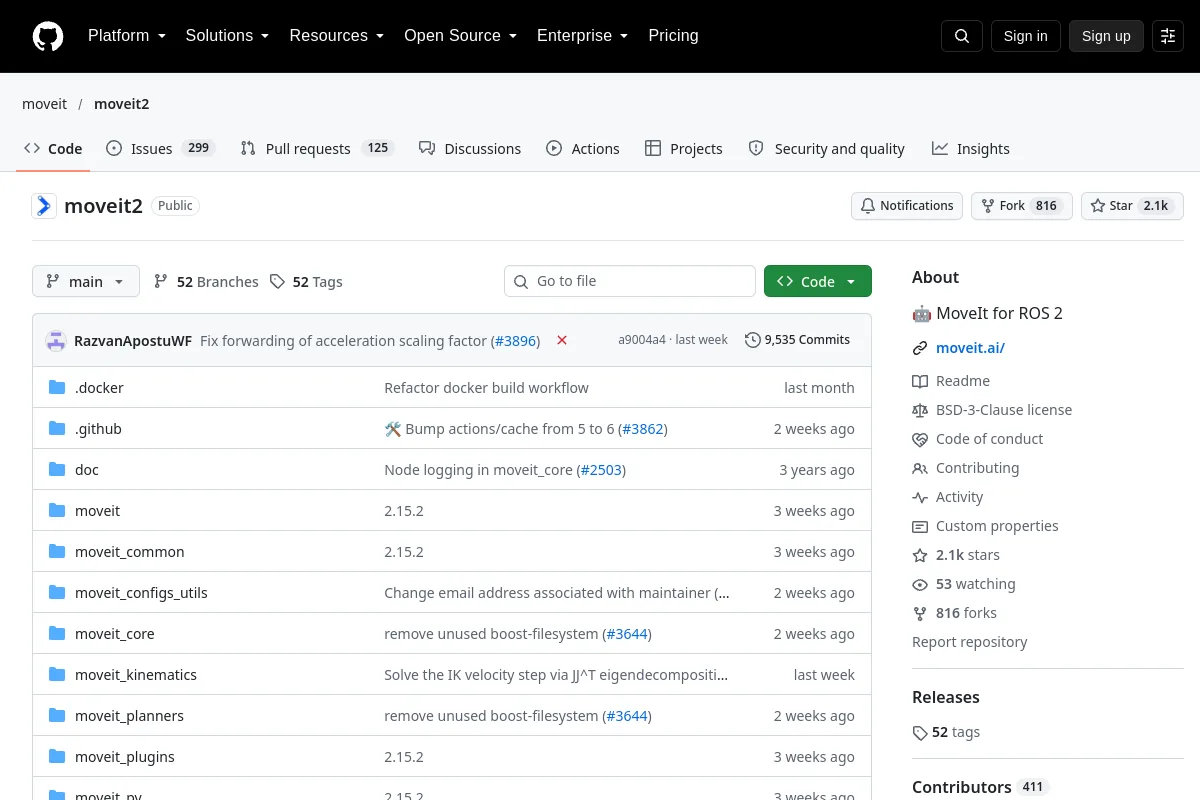The width and height of the screenshot is (1200, 800).
Task: Open the search magnifier button
Action: point(962,36)
